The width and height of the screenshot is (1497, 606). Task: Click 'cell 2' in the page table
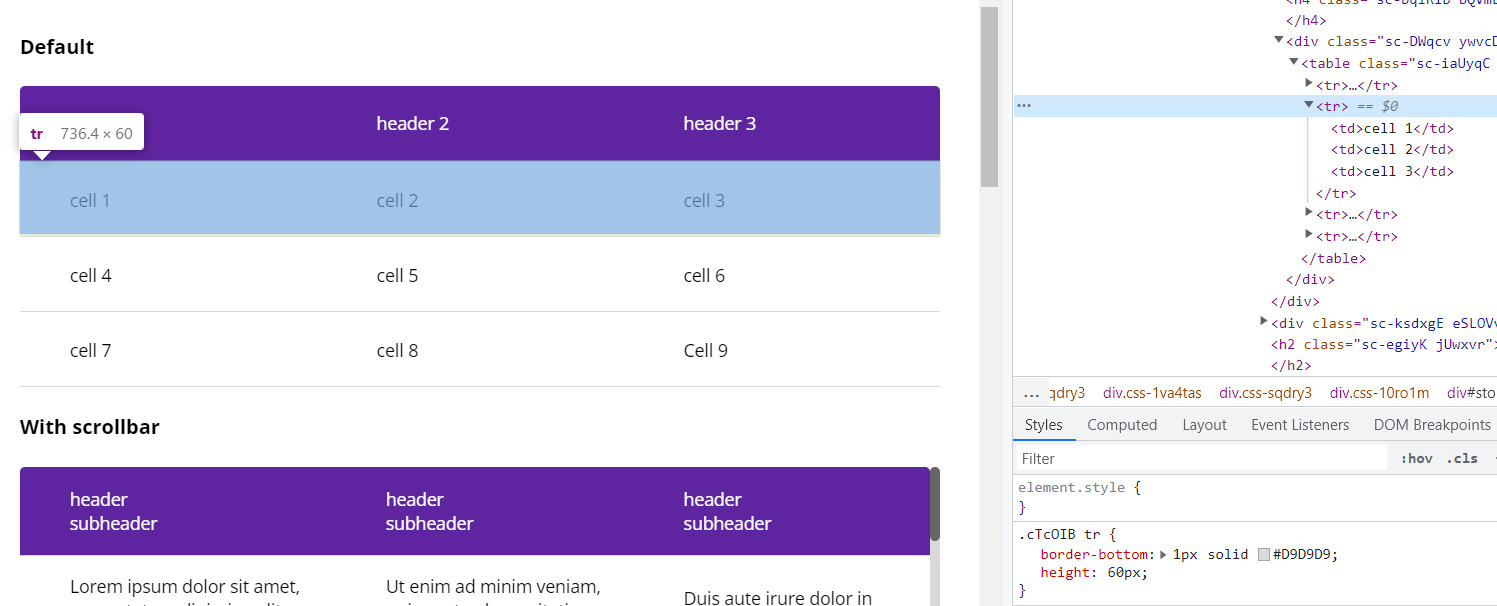[397, 201]
